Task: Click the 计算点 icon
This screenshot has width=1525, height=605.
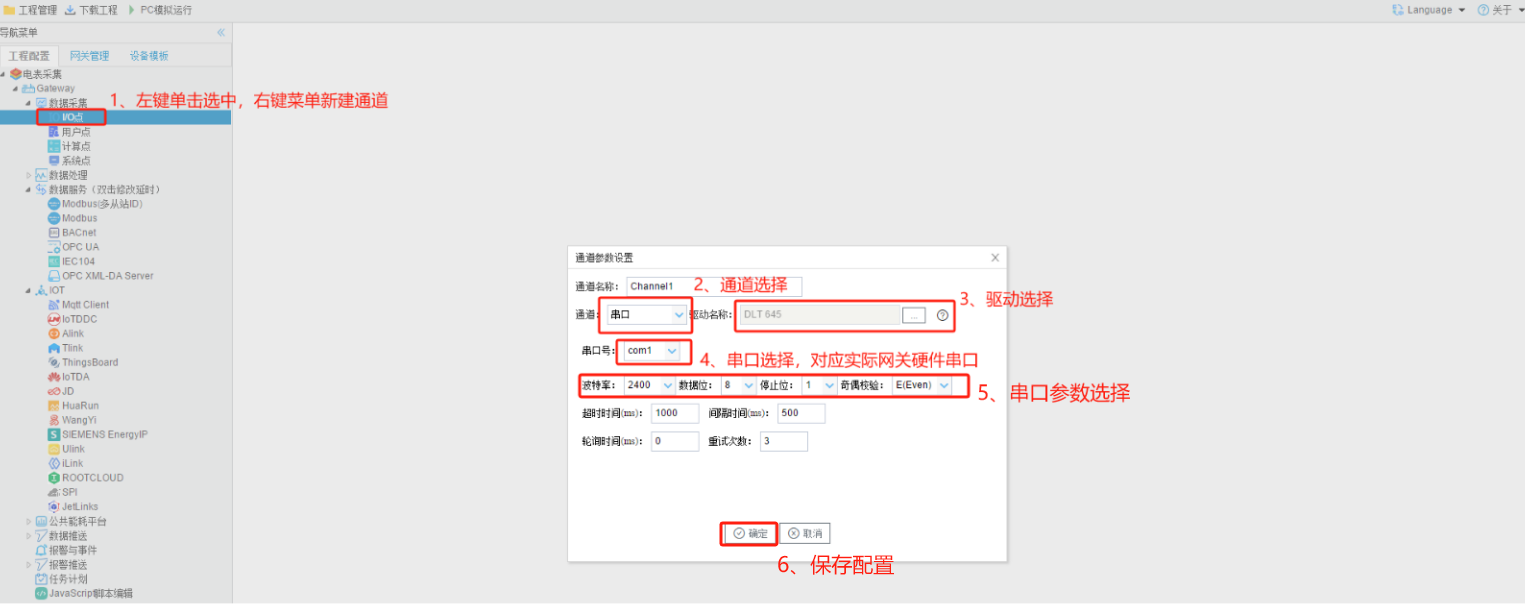Action: point(54,146)
